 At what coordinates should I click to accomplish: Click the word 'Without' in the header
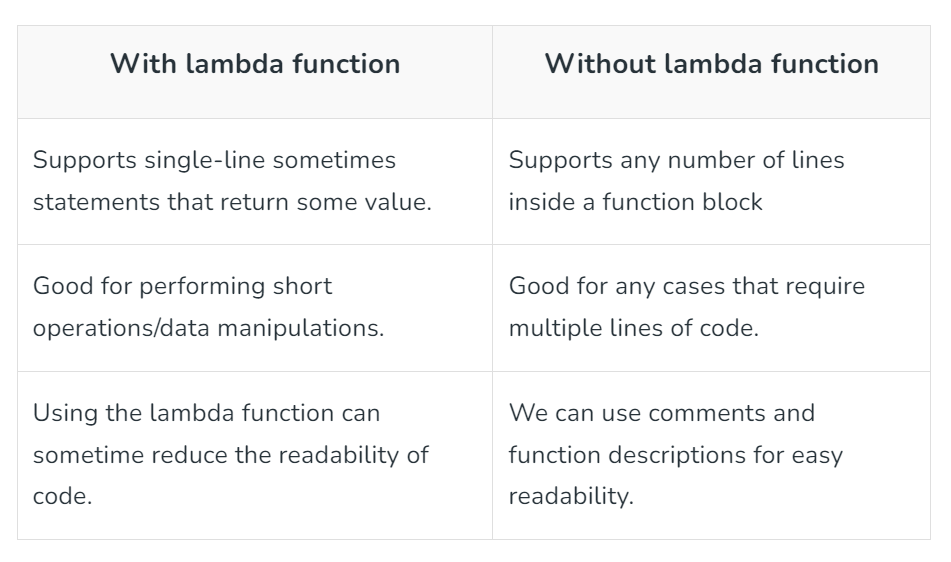600,64
